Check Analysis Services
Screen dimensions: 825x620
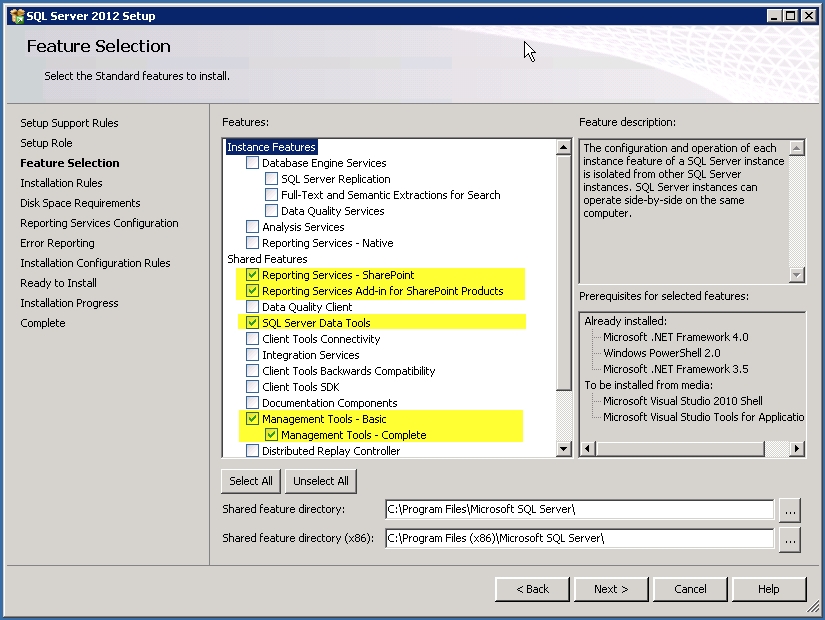click(x=251, y=227)
